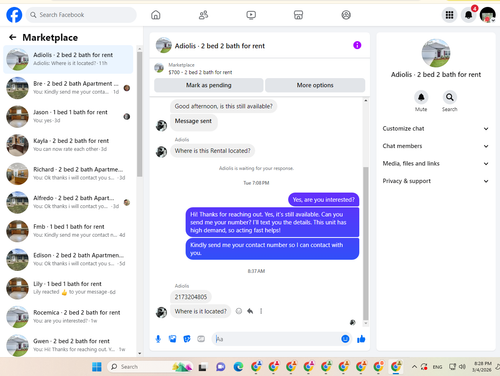The width and height of the screenshot is (500, 376).
Task: Open Adiolis conversation in chat list
Action: tap(68, 59)
